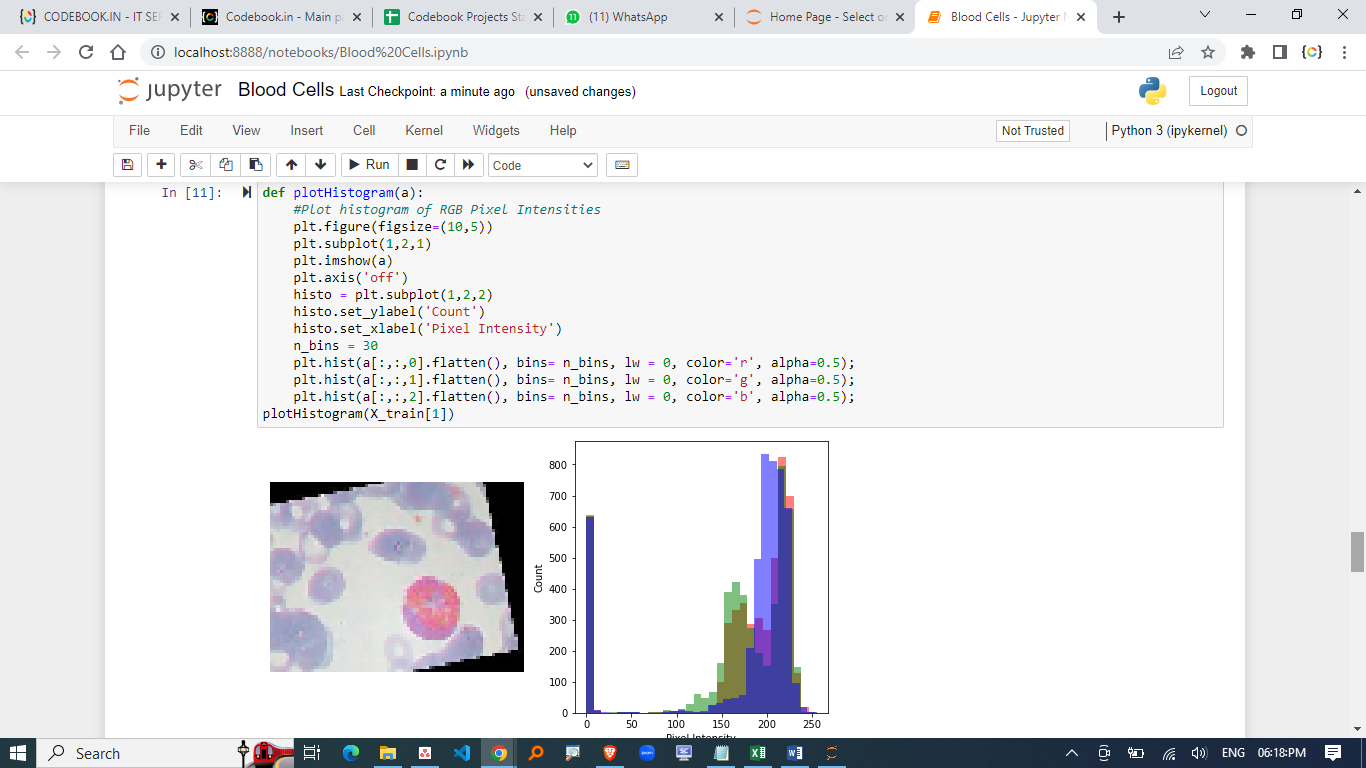Screen dimensions: 1366x768
Task: Open the command palette keyboard icon
Action: (x=622, y=165)
